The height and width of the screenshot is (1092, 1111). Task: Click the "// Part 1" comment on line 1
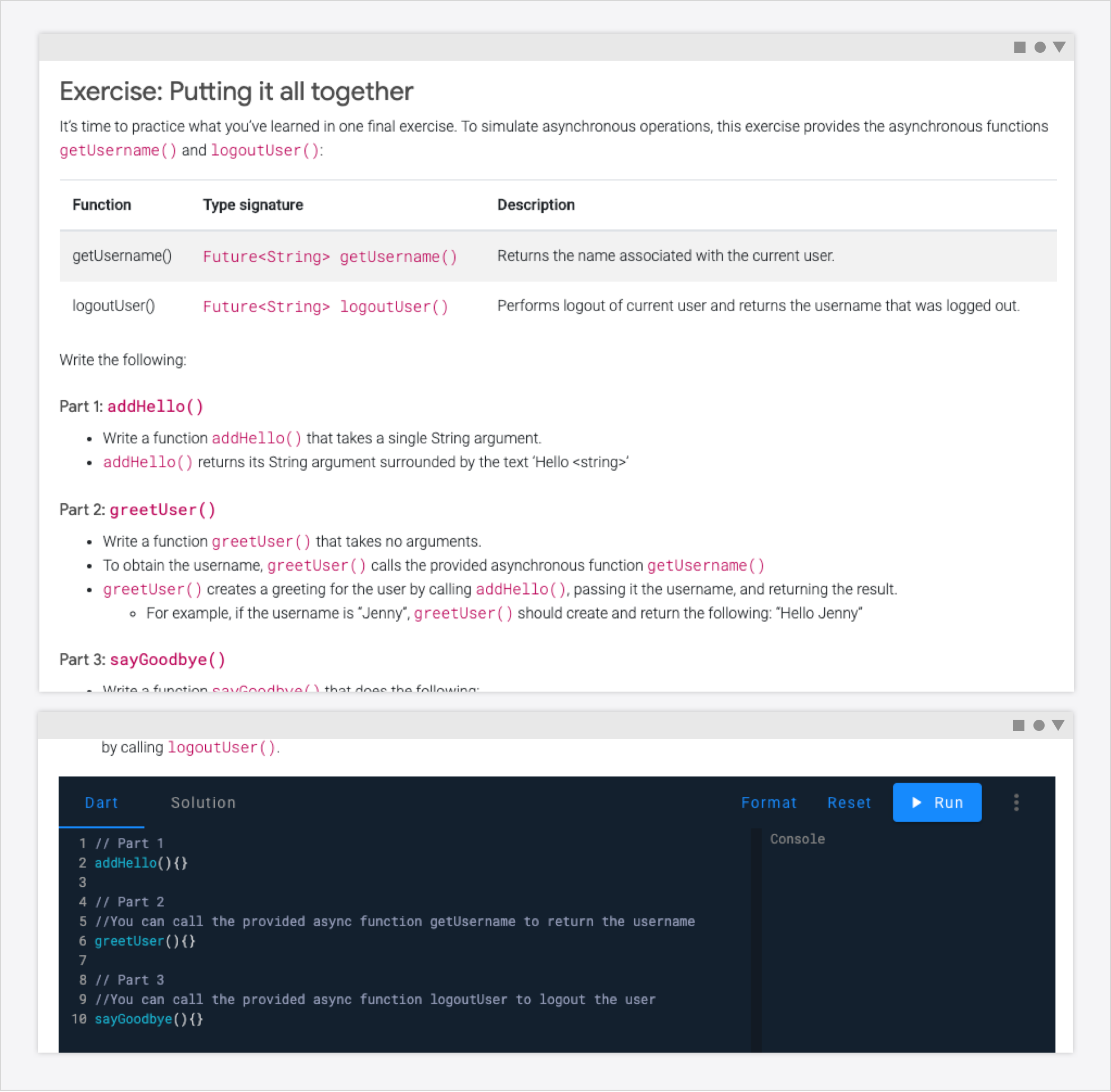coord(130,843)
